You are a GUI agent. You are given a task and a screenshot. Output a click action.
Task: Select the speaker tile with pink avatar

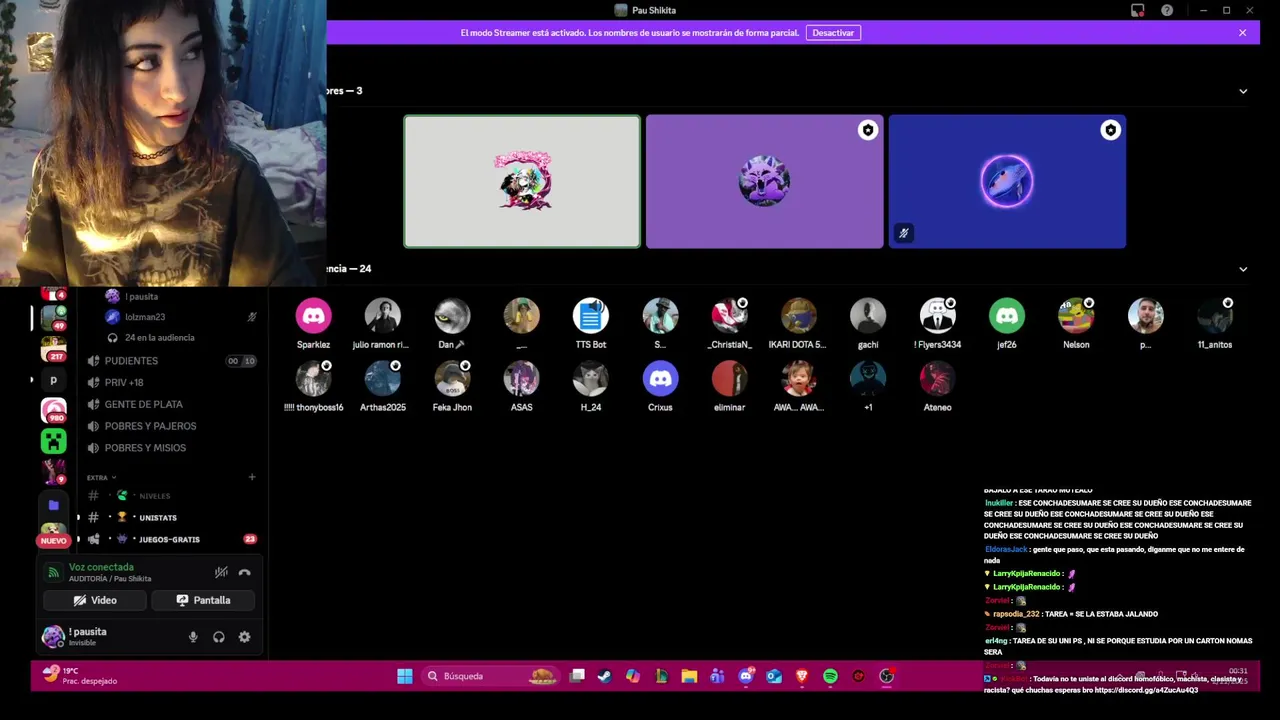click(522, 181)
